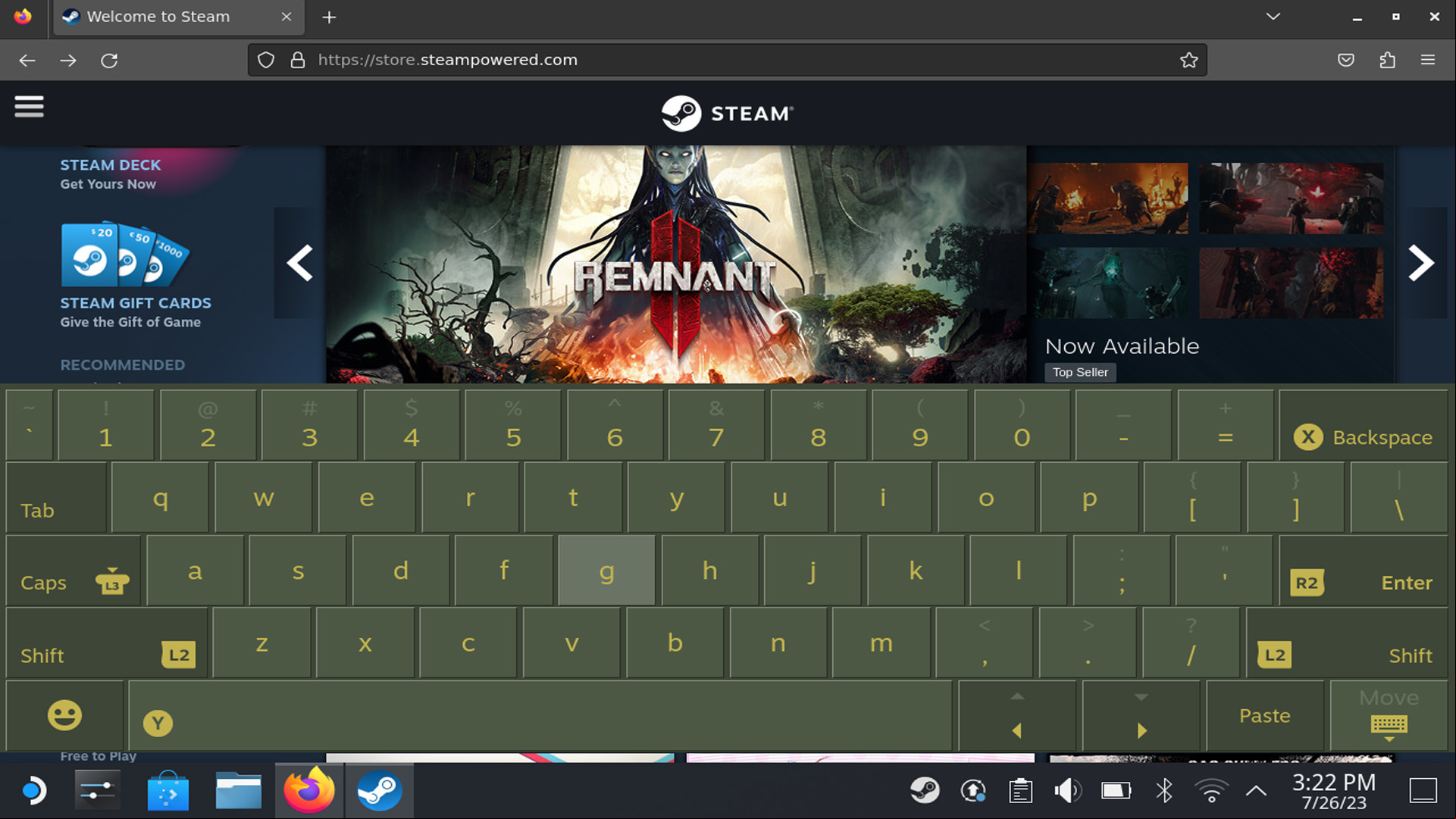Viewport: 1456px width, 819px height.
Task: Toggle left Shift key on keyboard
Action: coord(108,643)
